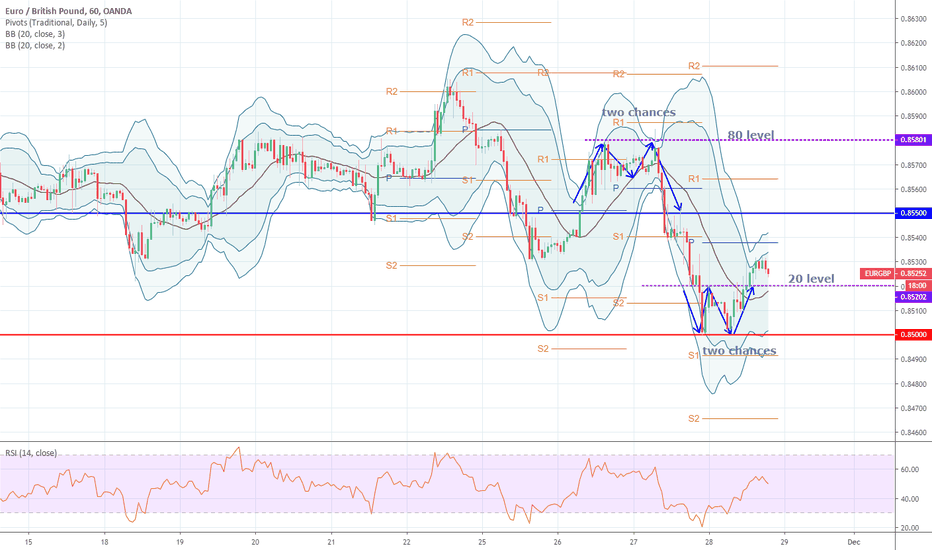Click the RSI (14, close) pane label
Image resolution: width=932 pixels, height=550 pixels.
30,453
